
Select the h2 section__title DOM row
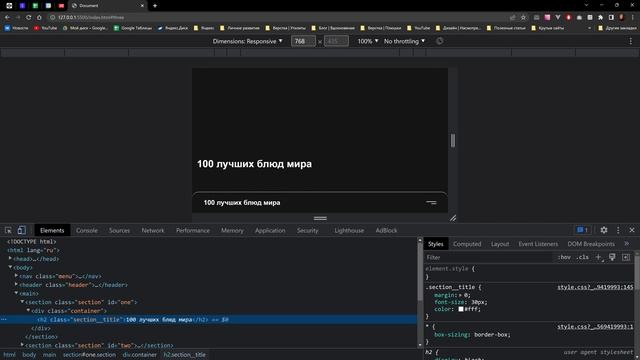208,320
